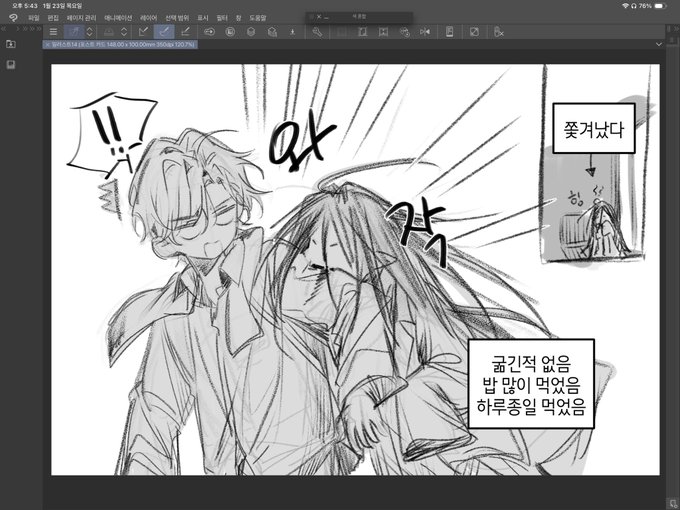680x510 pixels.
Task: Click the folder icon in left sidebar
Action: pyautogui.click(x=11, y=44)
